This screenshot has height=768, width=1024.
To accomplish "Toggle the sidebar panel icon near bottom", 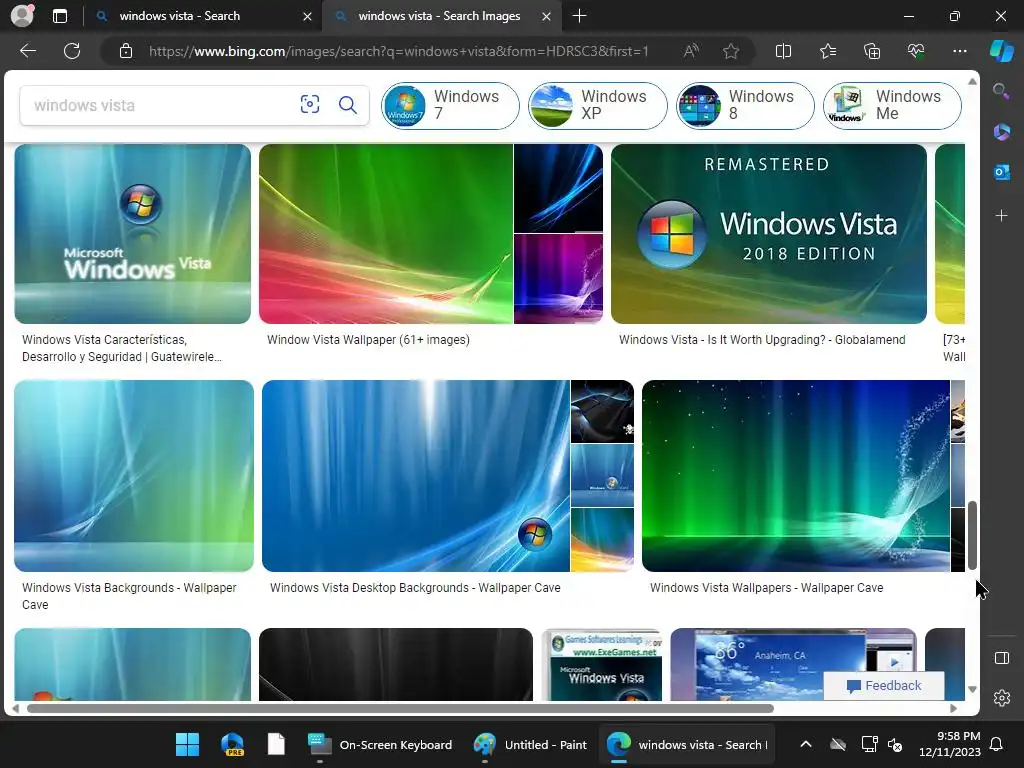I will coord(1001,658).
